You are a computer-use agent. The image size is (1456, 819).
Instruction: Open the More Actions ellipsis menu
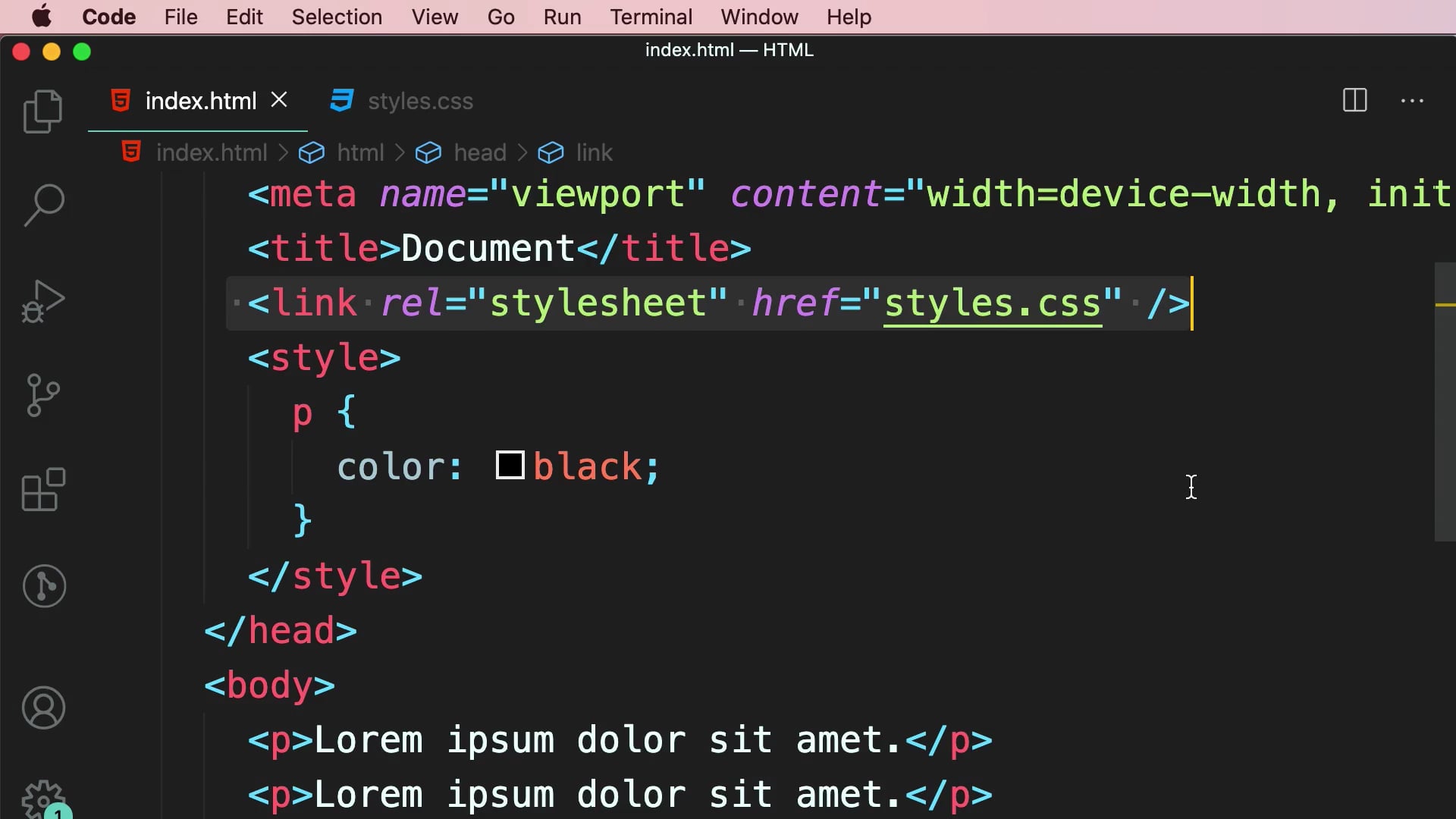coord(1412,100)
